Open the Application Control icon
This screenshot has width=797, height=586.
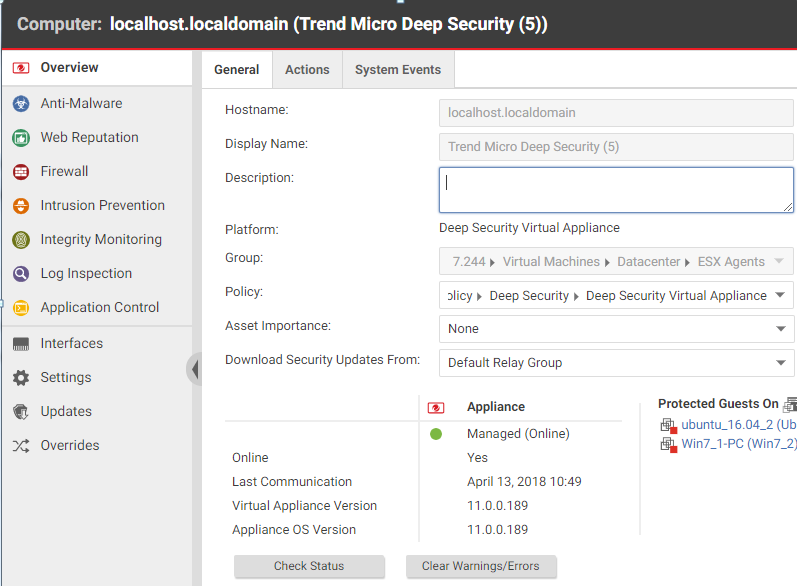point(20,308)
